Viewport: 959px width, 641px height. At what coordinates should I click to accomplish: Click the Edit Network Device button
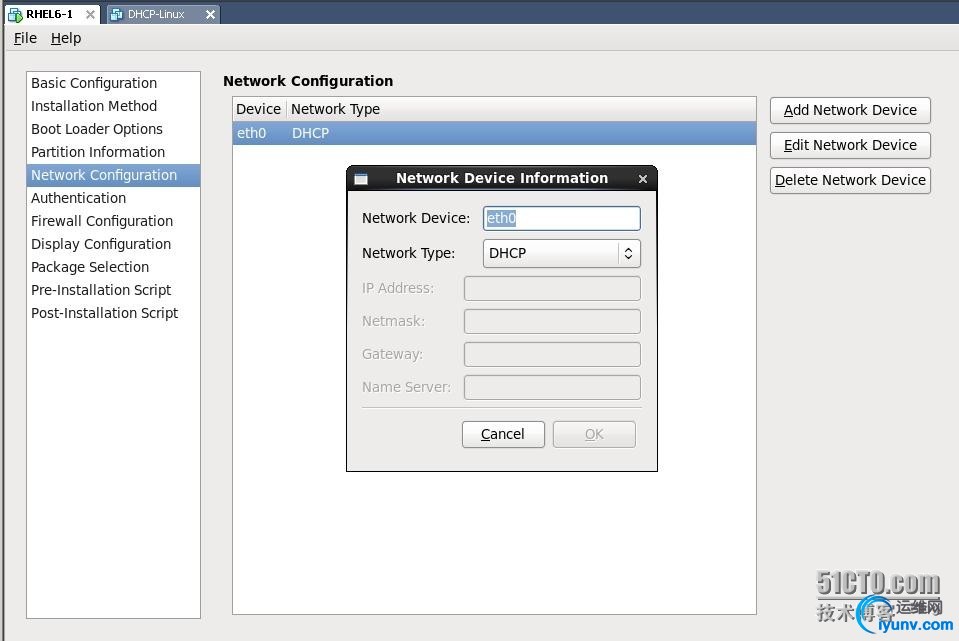[x=850, y=145]
